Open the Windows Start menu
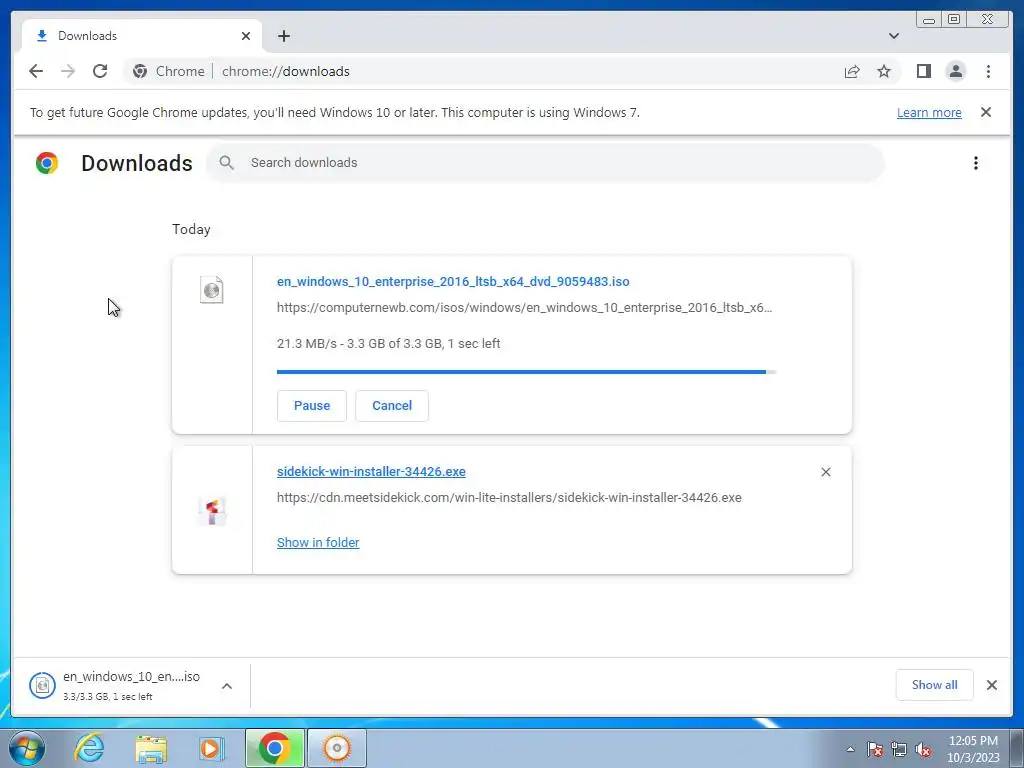1024x768 pixels. pos(27,748)
